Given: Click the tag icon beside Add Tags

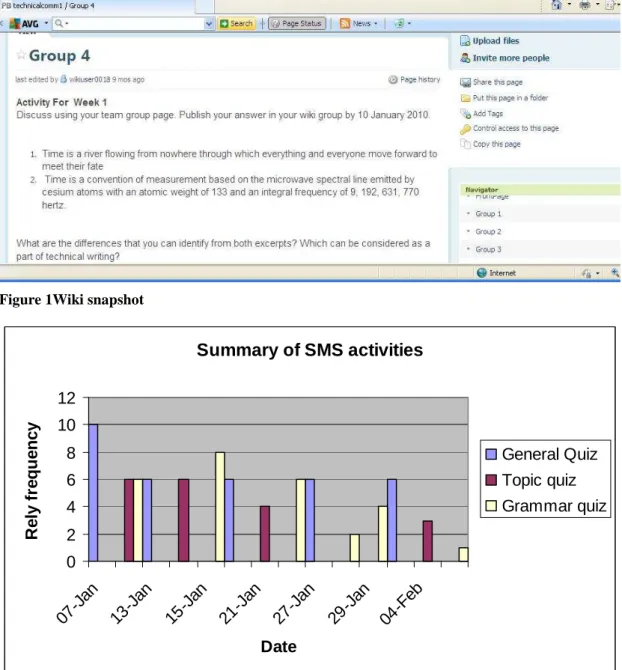Looking at the screenshot, I should point(465,114).
